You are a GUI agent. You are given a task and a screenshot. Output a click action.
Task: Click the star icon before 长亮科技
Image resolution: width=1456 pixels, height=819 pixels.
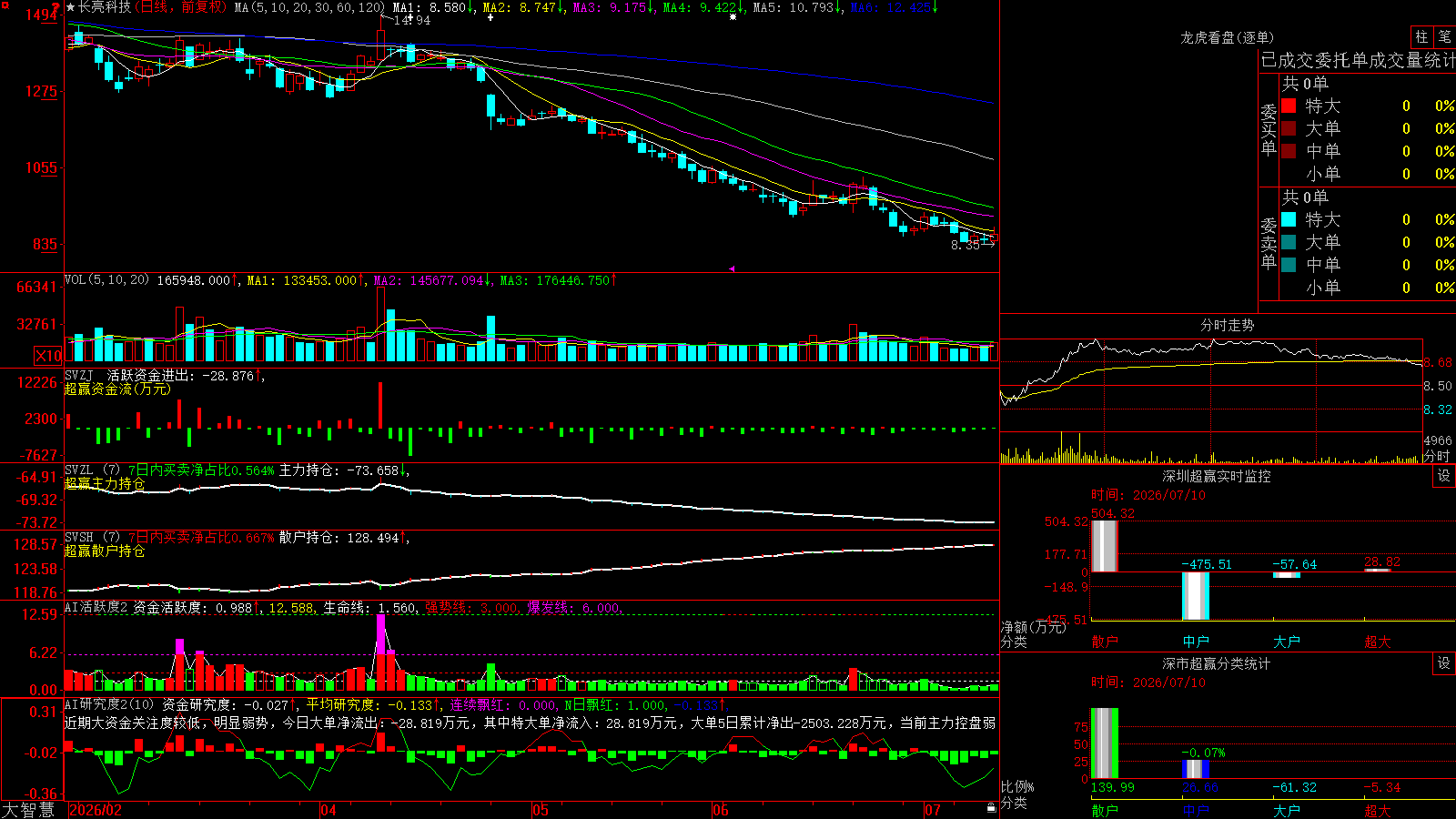click(71, 7)
